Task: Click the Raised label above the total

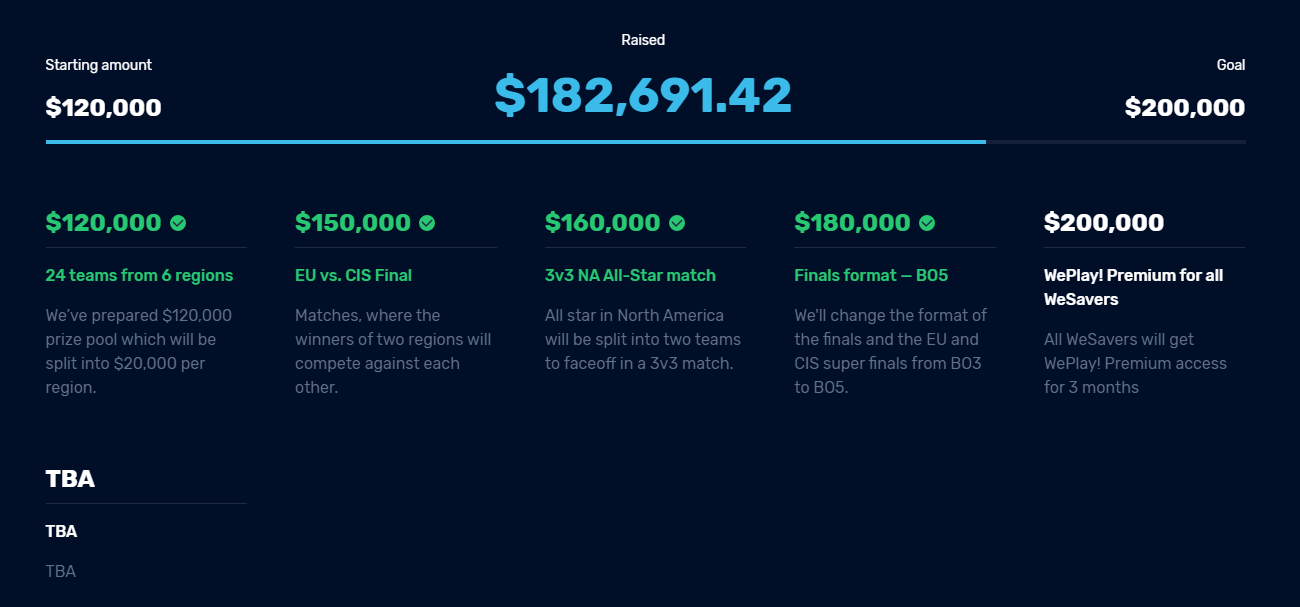Action: pyautogui.click(x=643, y=40)
